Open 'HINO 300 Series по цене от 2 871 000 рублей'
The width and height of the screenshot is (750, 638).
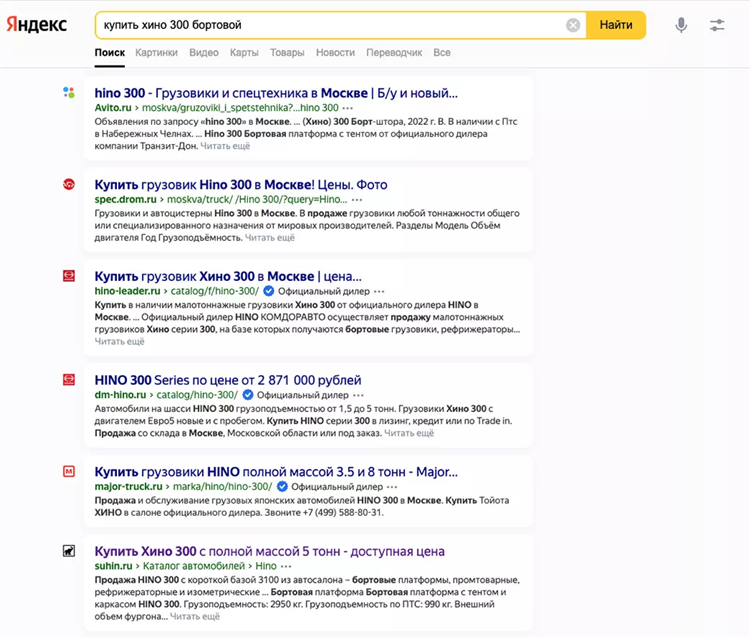pyautogui.click(x=228, y=380)
